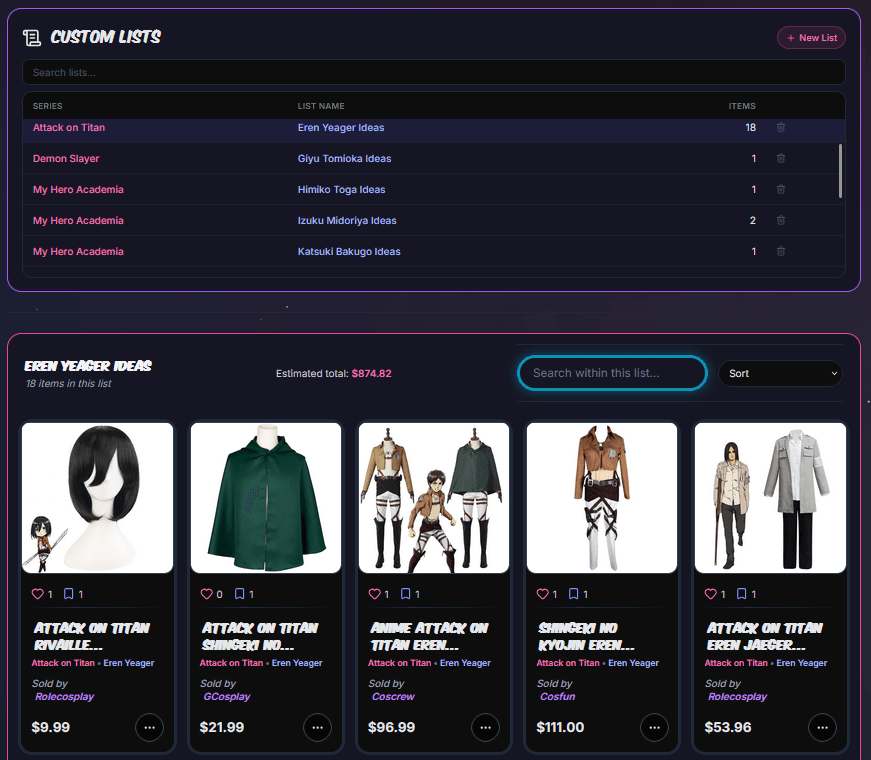This screenshot has height=760, width=871.
Task: Delete the Eren Yeager Ideas list
Action: [x=780, y=128]
